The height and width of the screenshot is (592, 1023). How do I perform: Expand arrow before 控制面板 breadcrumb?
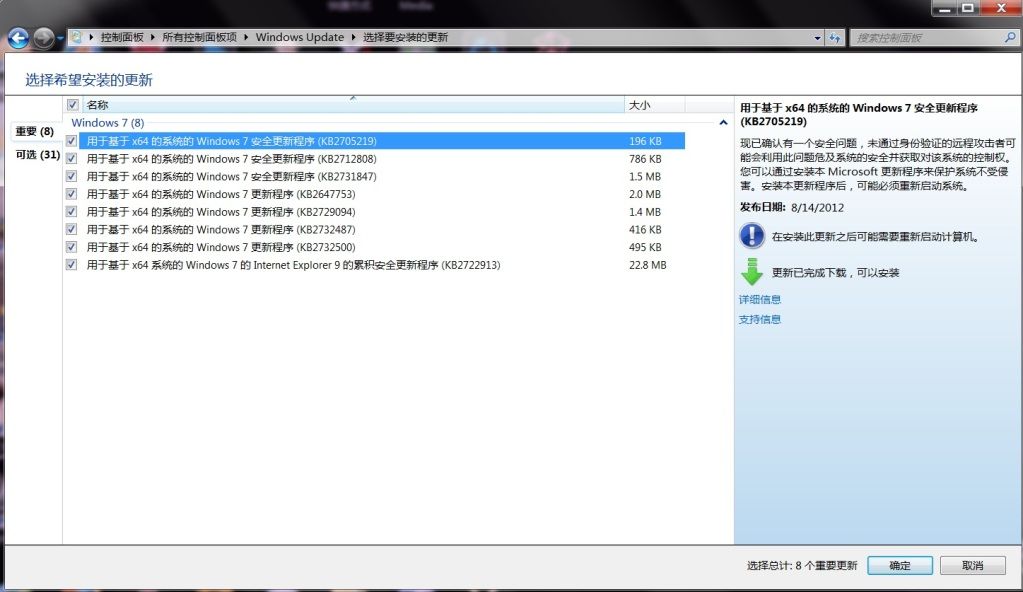tap(91, 37)
